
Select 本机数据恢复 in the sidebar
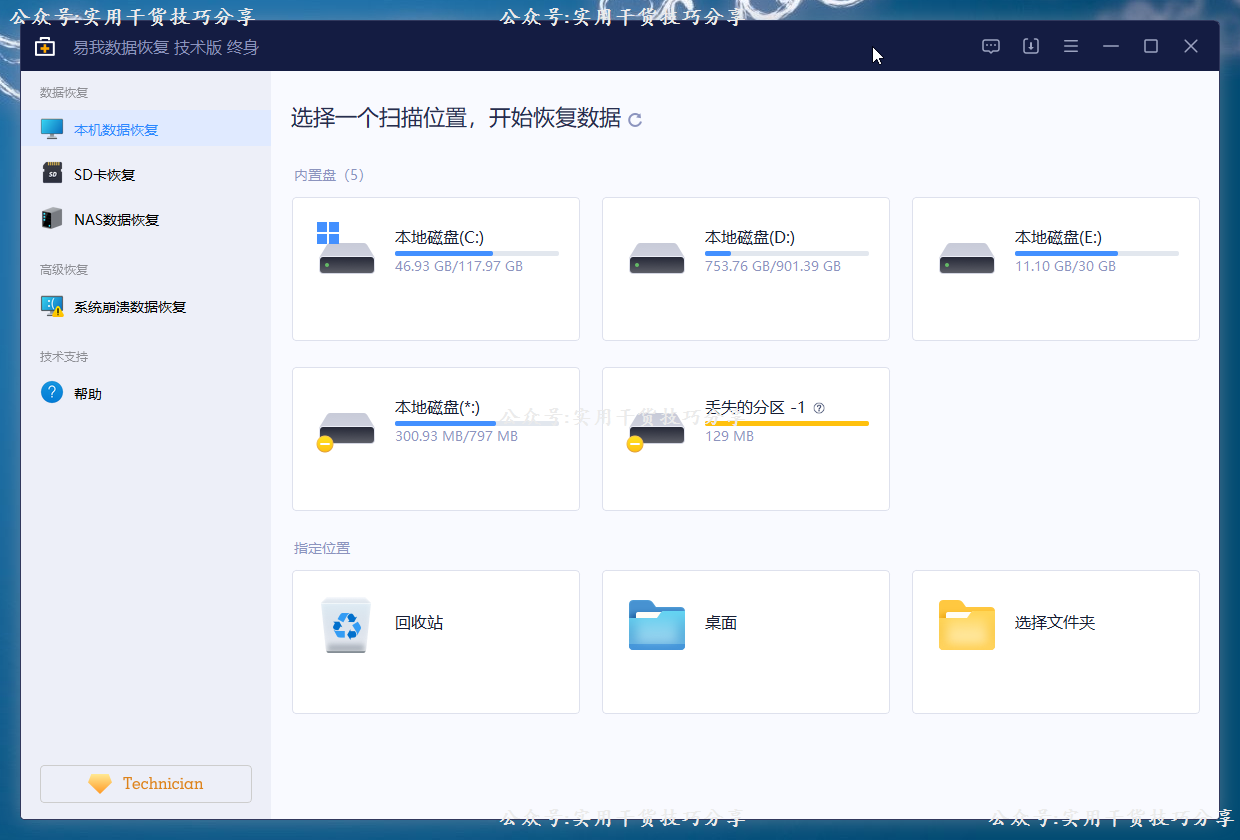(x=116, y=130)
